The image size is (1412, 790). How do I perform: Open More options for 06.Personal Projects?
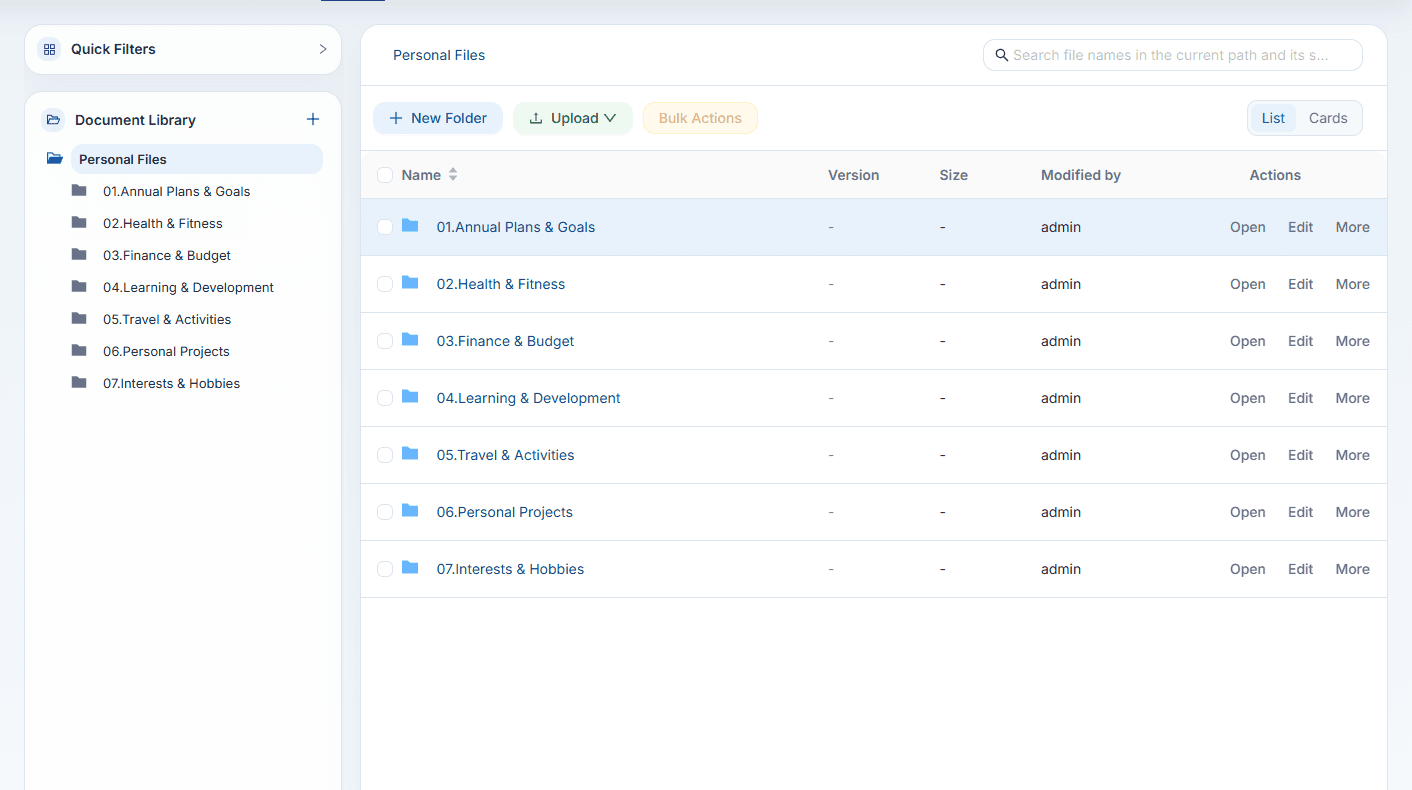click(1352, 512)
